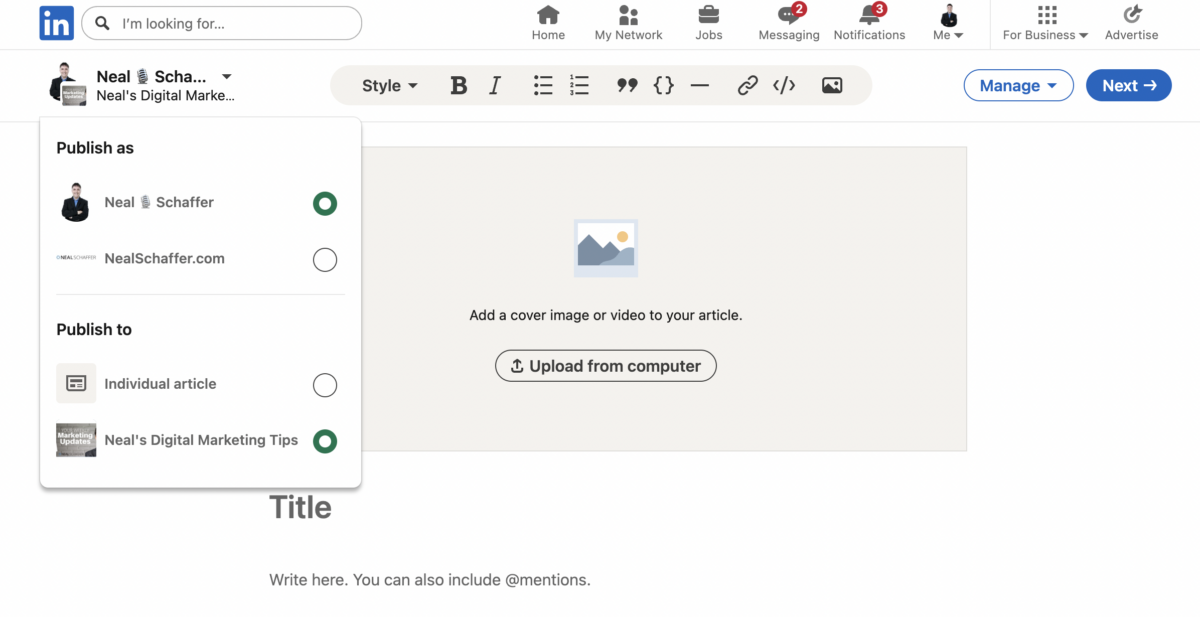The image size is (1200, 617).
Task: Embed code snippet with the </> icon
Action: [784, 85]
